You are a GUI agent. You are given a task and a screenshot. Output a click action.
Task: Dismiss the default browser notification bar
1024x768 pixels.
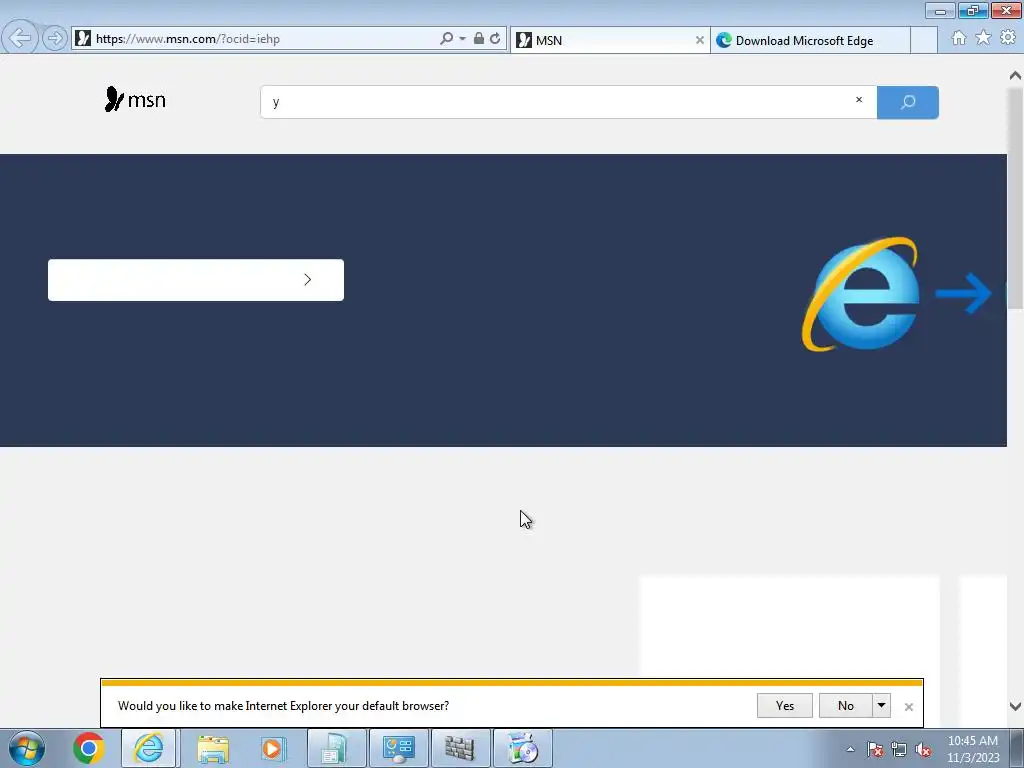pos(908,707)
